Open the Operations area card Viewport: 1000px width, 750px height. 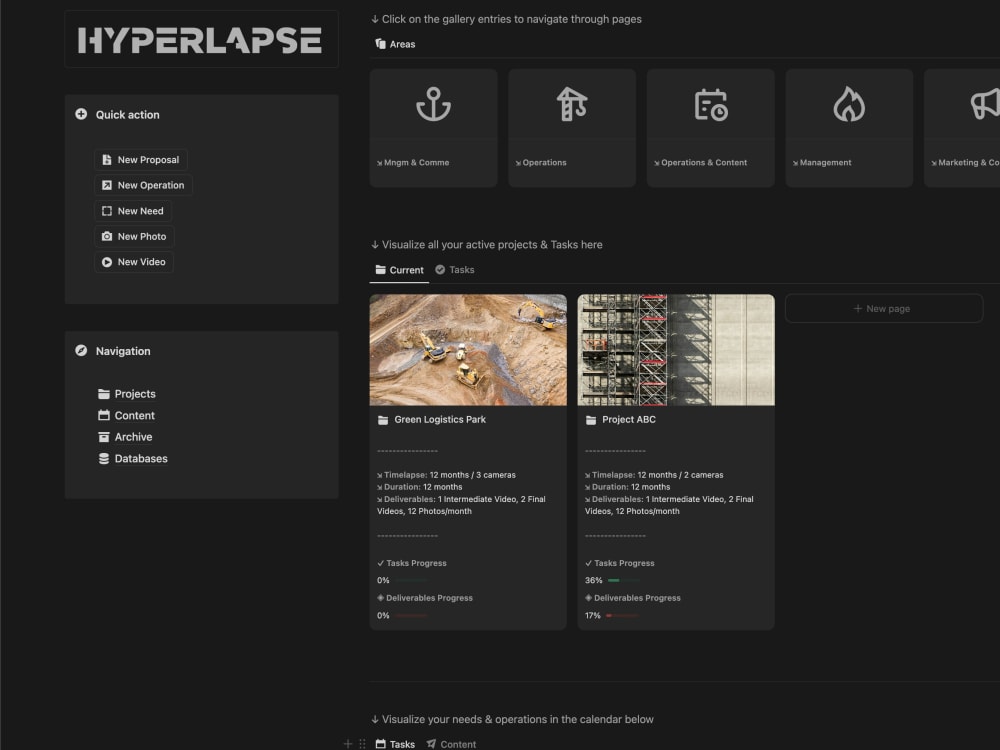(x=571, y=128)
